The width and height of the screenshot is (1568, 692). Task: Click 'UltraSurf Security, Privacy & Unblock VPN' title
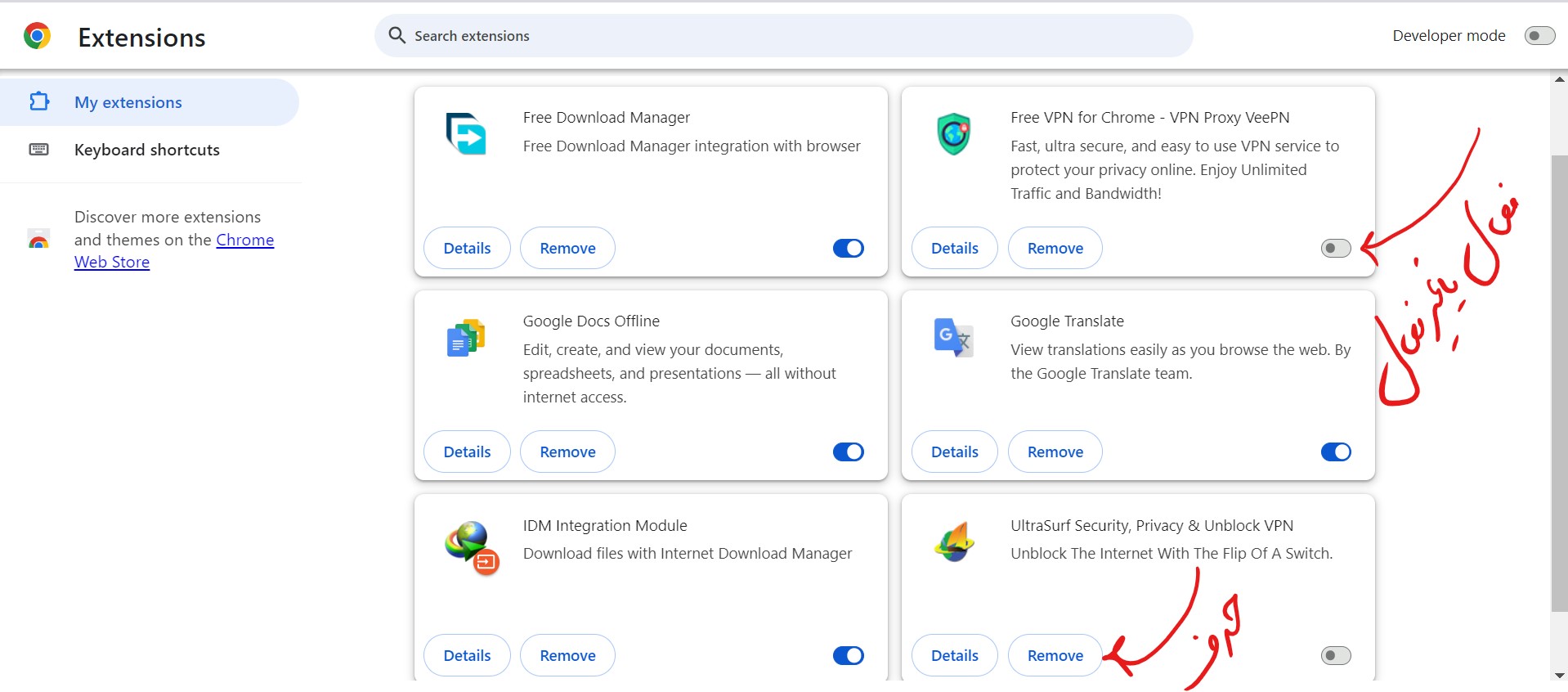pyautogui.click(x=1152, y=525)
